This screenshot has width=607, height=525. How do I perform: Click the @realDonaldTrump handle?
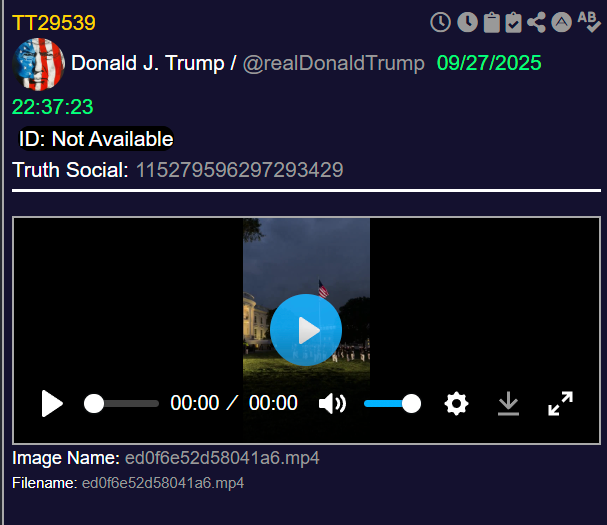pos(334,63)
